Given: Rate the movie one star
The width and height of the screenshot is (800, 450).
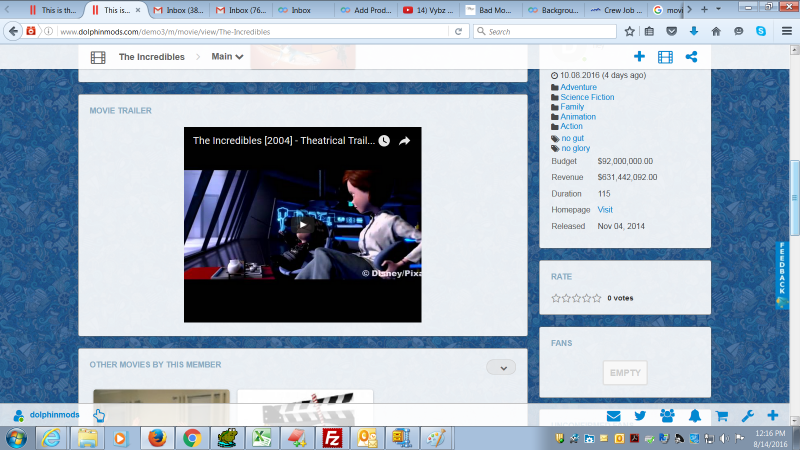Looking at the screenshot, I should click(x=556, y=298).
